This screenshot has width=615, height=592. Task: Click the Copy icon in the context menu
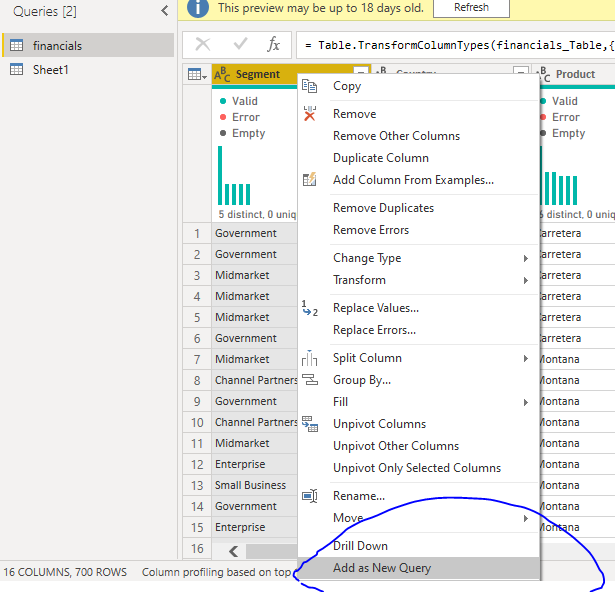tap(309, 86)
